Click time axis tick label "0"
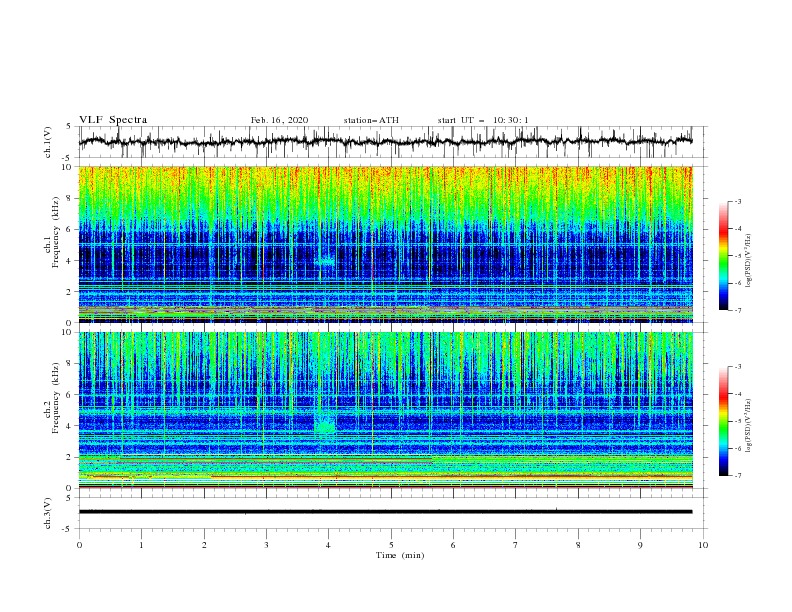Screen dimensions: 792x612 pos(79,545)
